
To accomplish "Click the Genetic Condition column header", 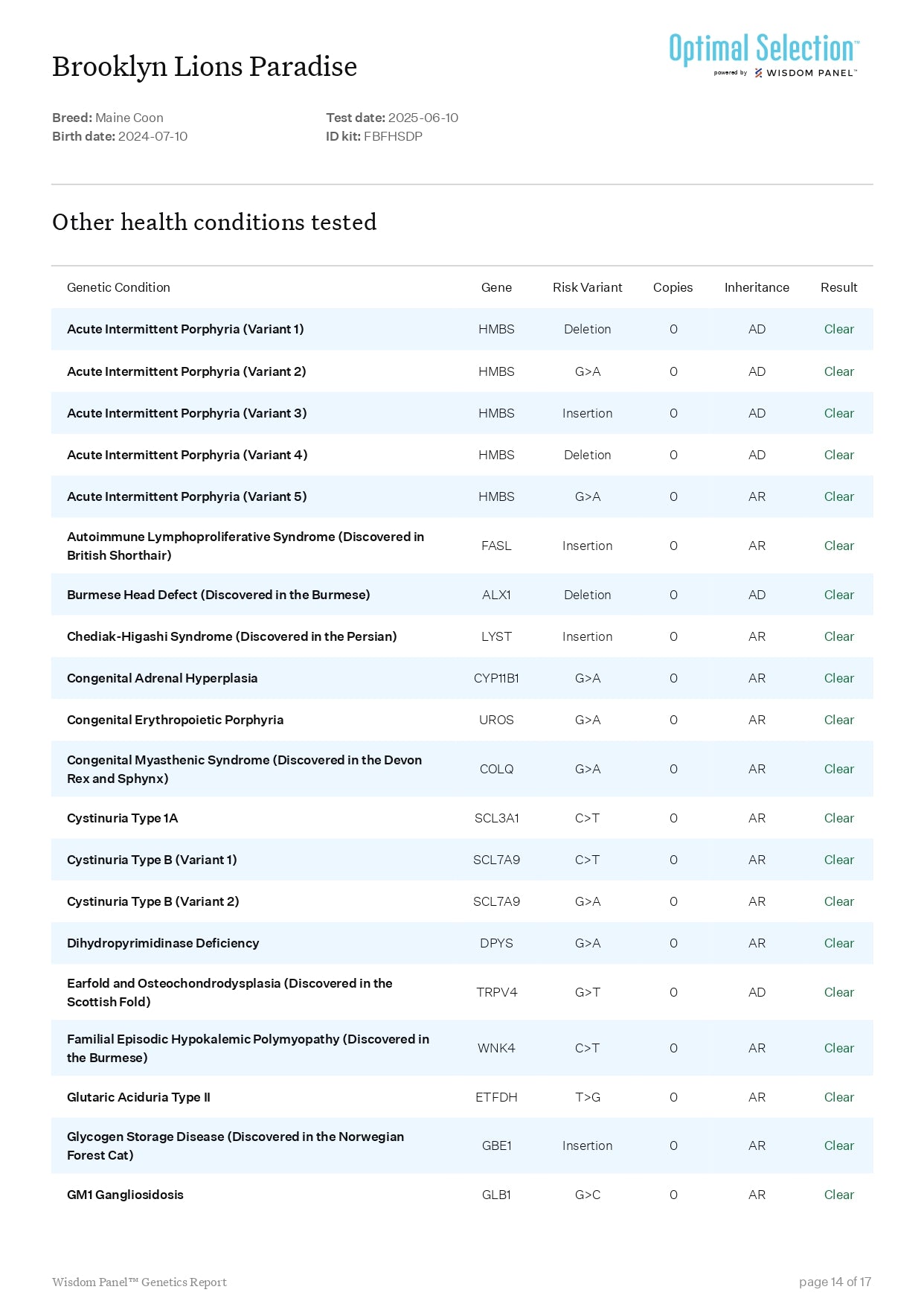I will 118,287.
